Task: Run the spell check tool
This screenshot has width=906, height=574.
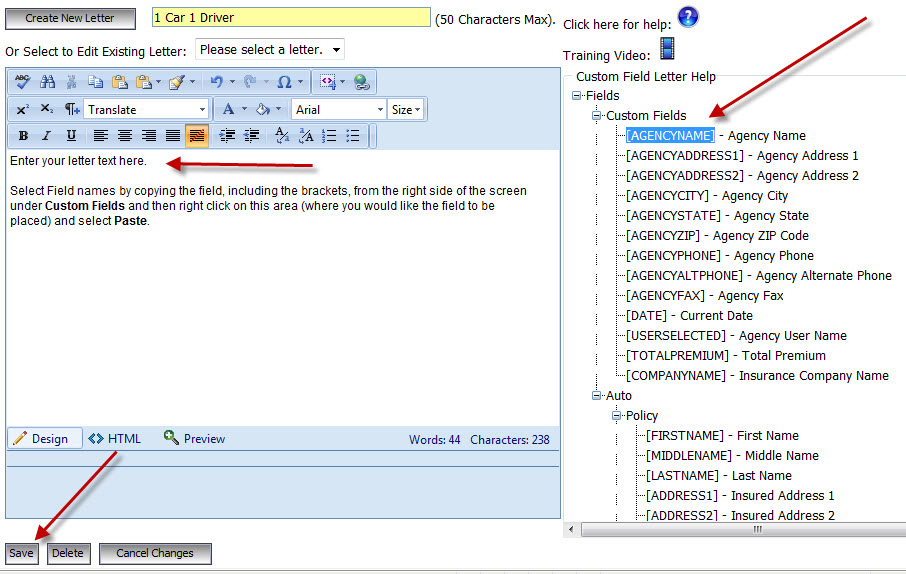Action: coord(23,82)
